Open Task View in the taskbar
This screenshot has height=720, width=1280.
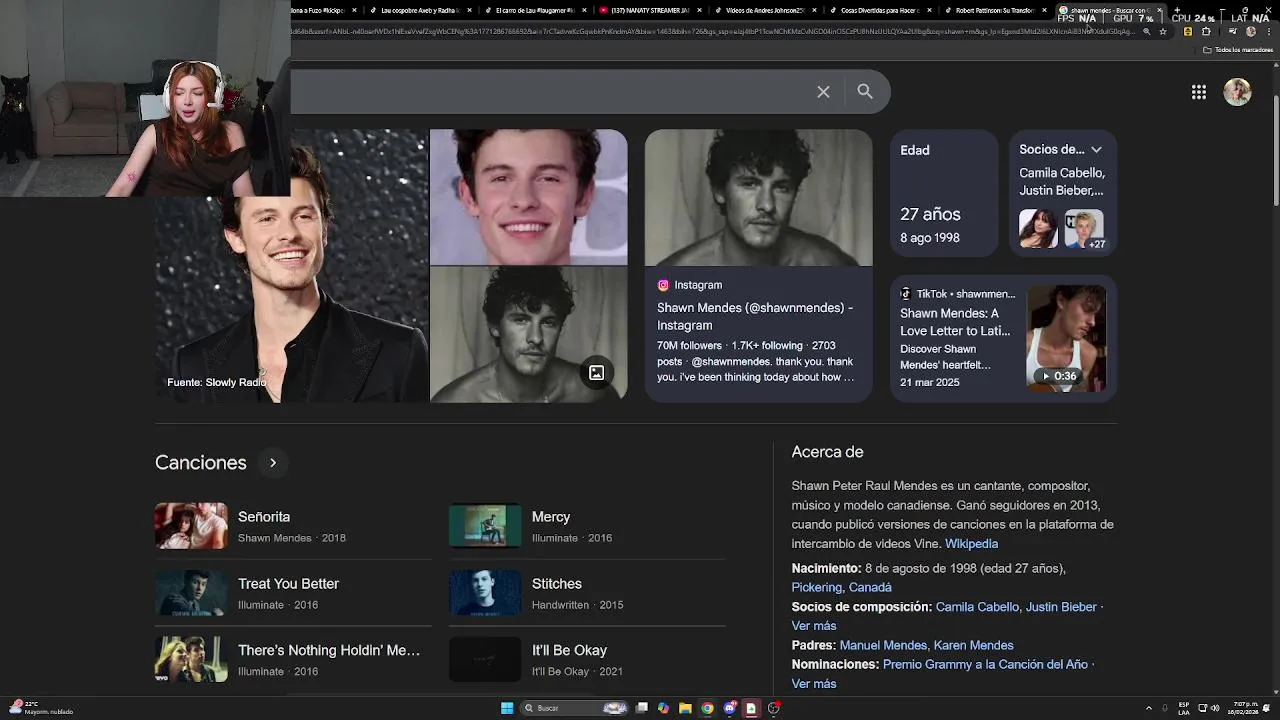tap(641, 708)
